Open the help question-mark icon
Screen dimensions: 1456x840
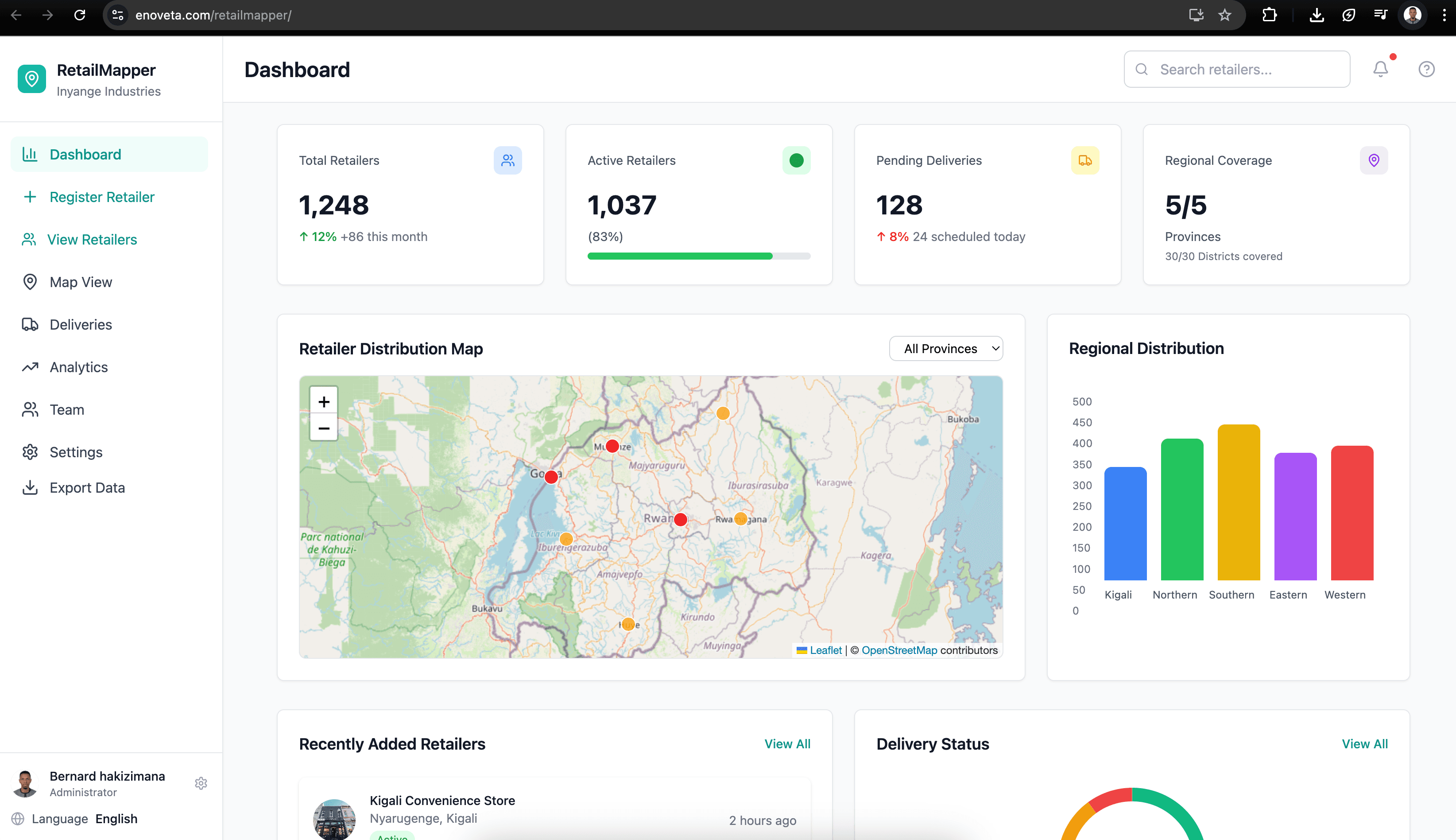point(1427,69)
